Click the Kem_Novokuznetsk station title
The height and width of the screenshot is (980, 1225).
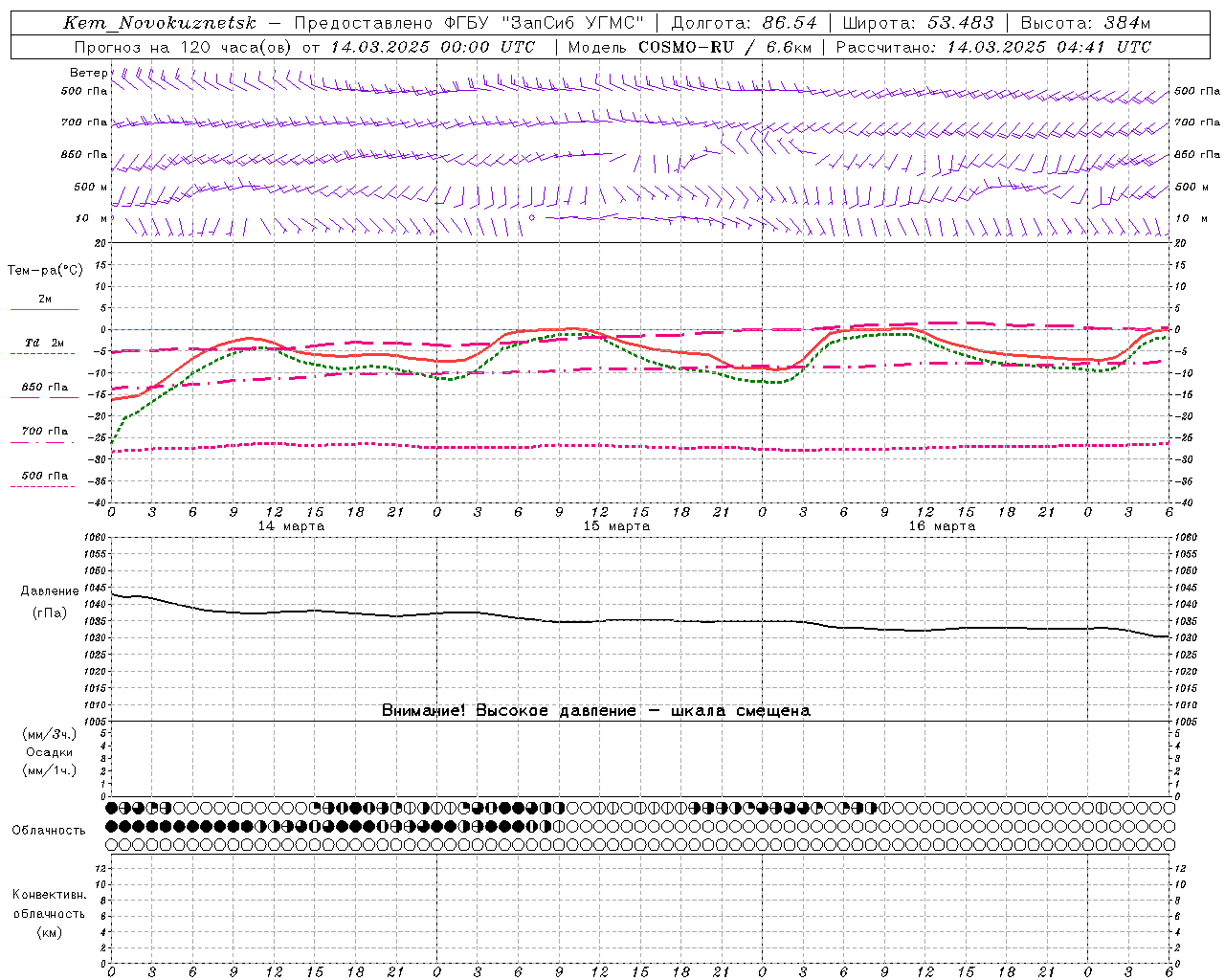coord(160,23)
